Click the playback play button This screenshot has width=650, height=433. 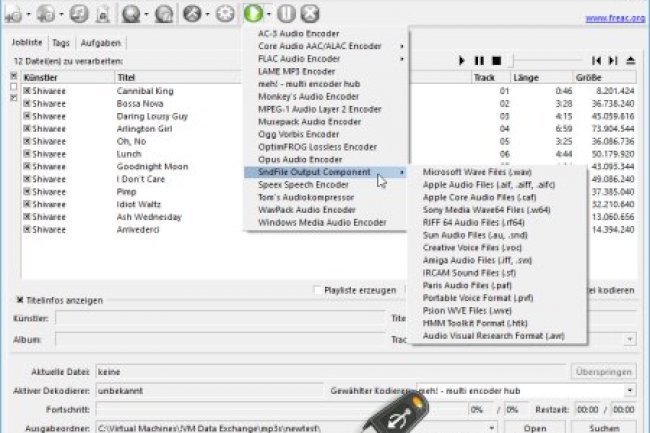pos(462,61)
